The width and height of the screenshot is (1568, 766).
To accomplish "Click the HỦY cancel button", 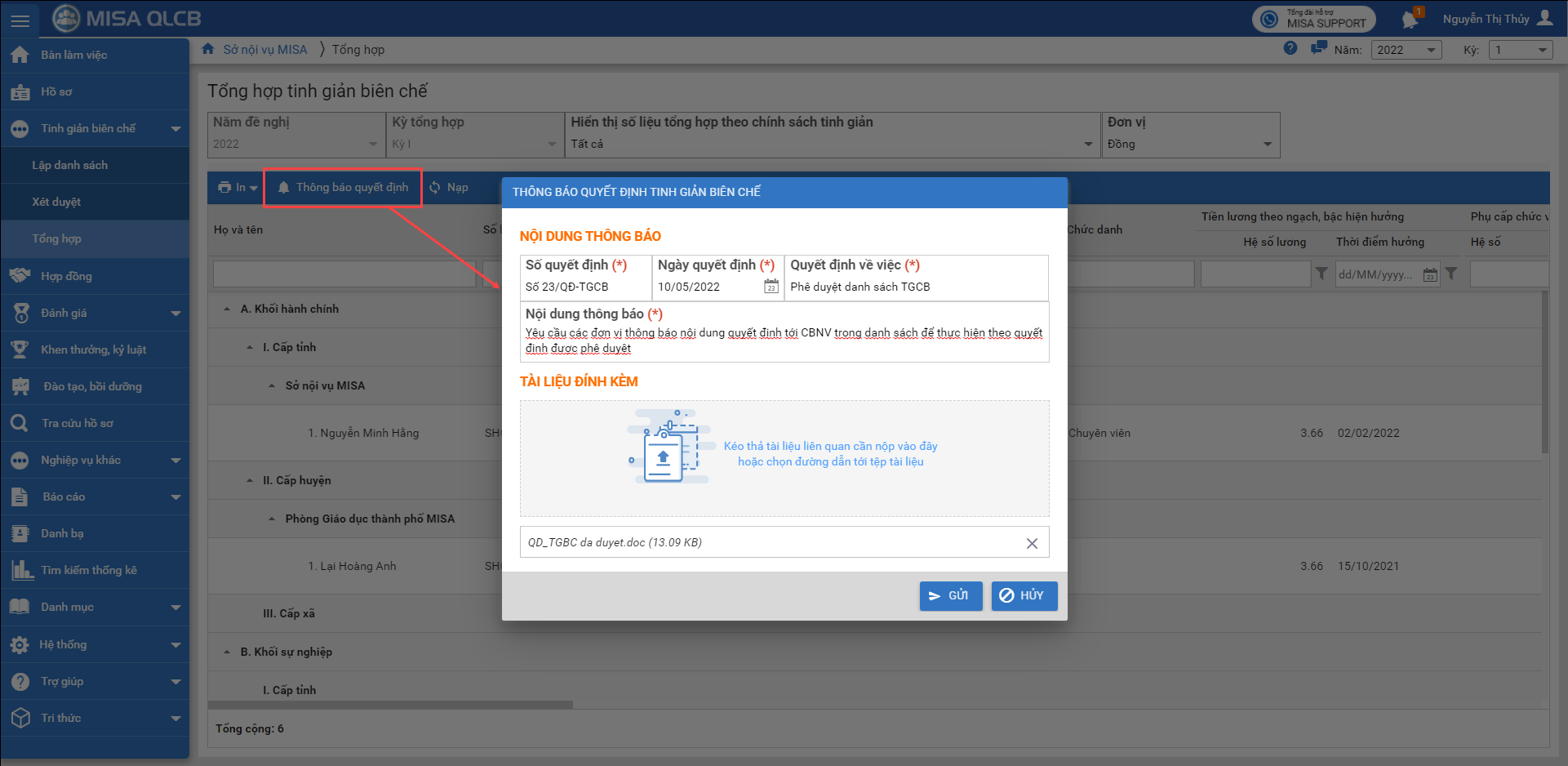I will 1024,596.
